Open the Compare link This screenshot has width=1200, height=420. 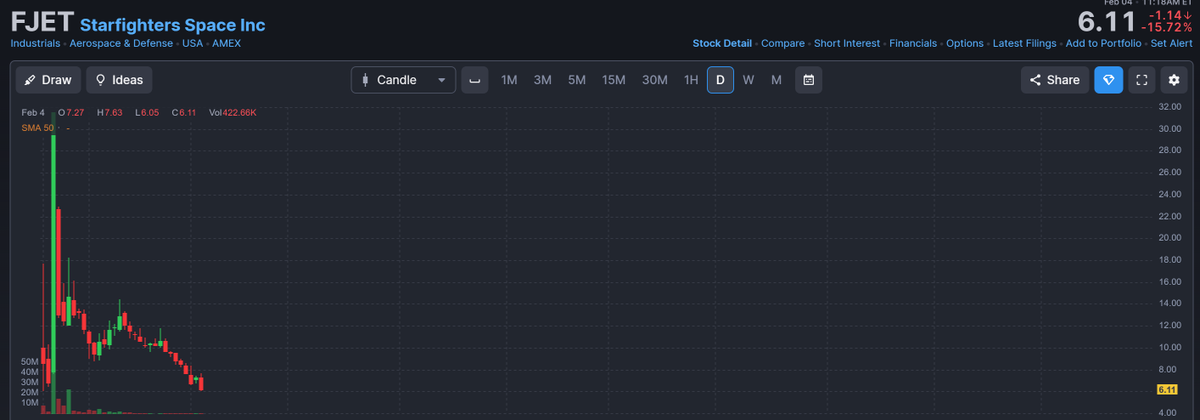click(783, 44)
